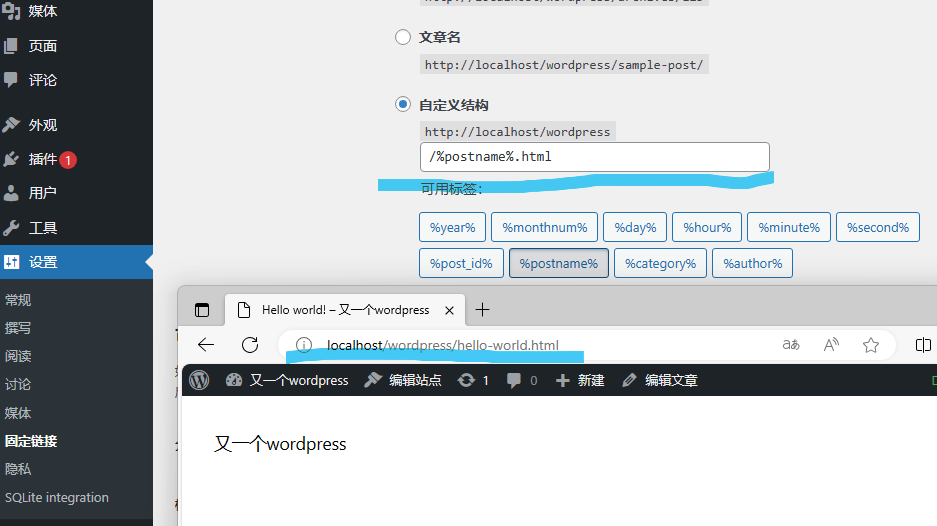Select the 自定义结构 radio button
937x526 pixels.
pyautogui.click(x=403, y=105)
